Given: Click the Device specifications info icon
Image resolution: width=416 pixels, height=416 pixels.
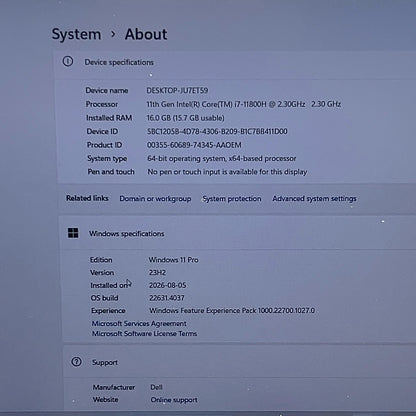Looking at the screenshot, I should 68,61.
